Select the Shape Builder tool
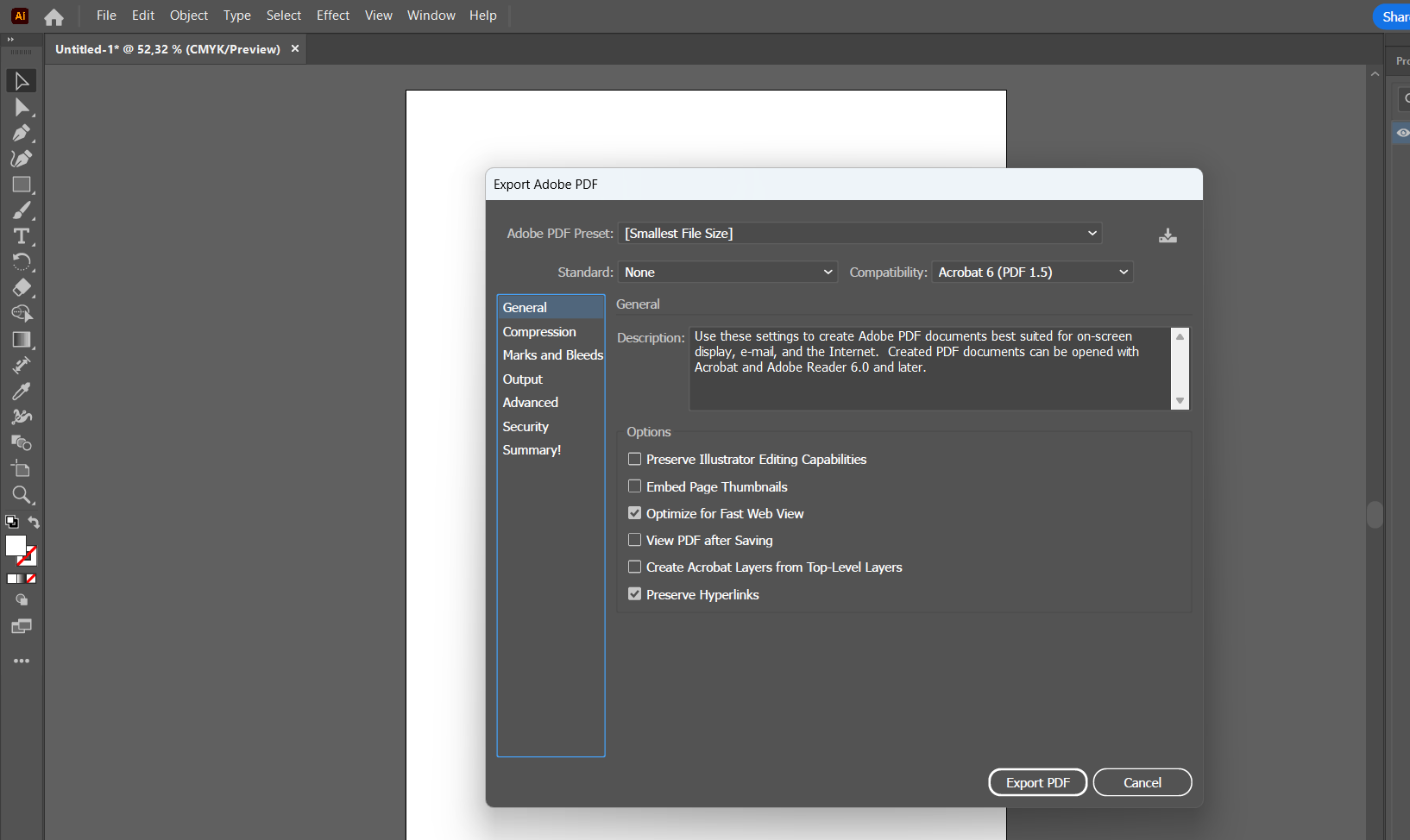This screenshot has width=1410, height=840. coord(22,314)
